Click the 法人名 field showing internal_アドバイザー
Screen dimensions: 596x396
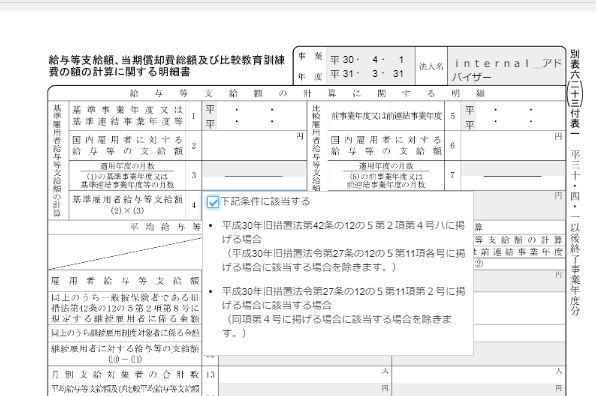(507, 67)
